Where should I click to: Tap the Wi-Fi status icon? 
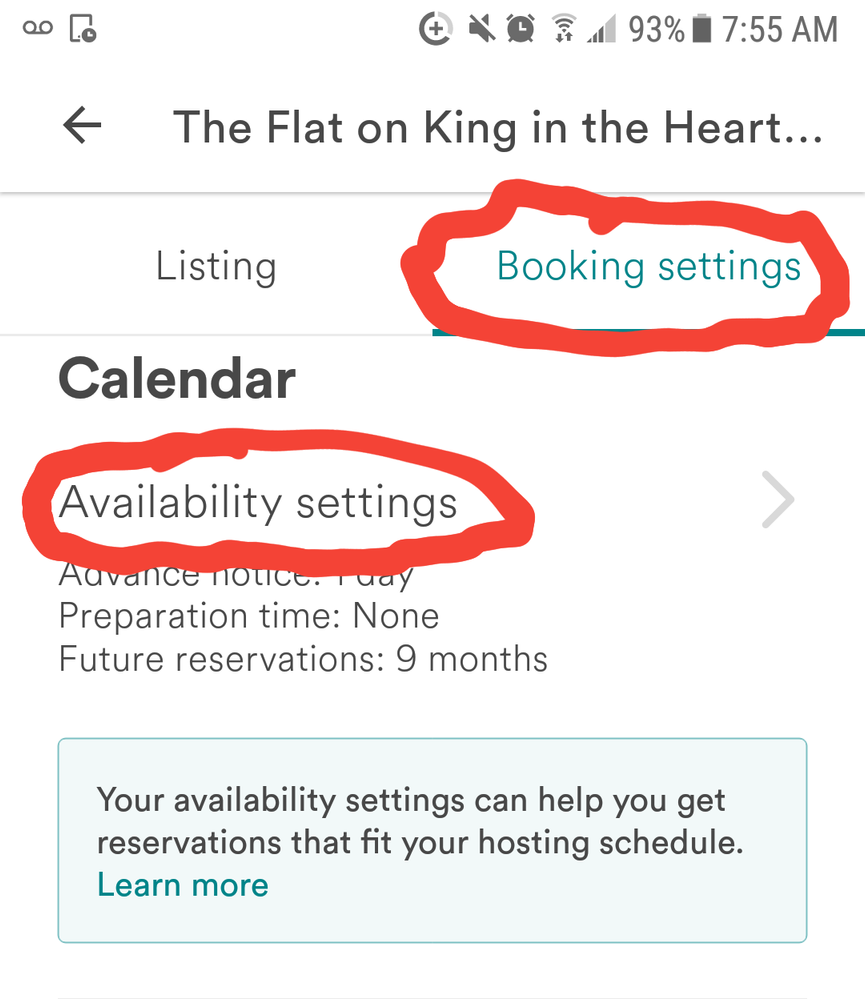pos(563,30)
